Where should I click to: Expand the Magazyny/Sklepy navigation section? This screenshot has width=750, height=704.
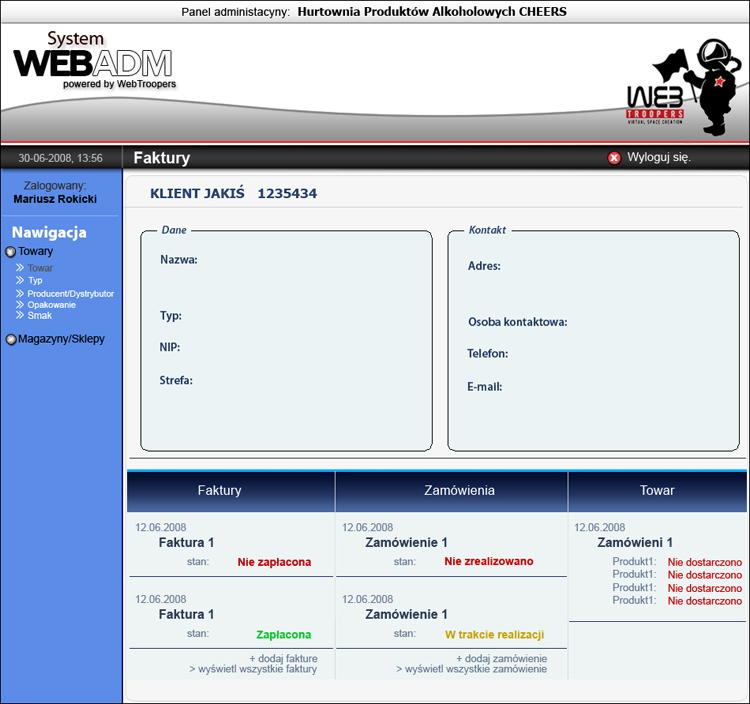click(61, 339)
